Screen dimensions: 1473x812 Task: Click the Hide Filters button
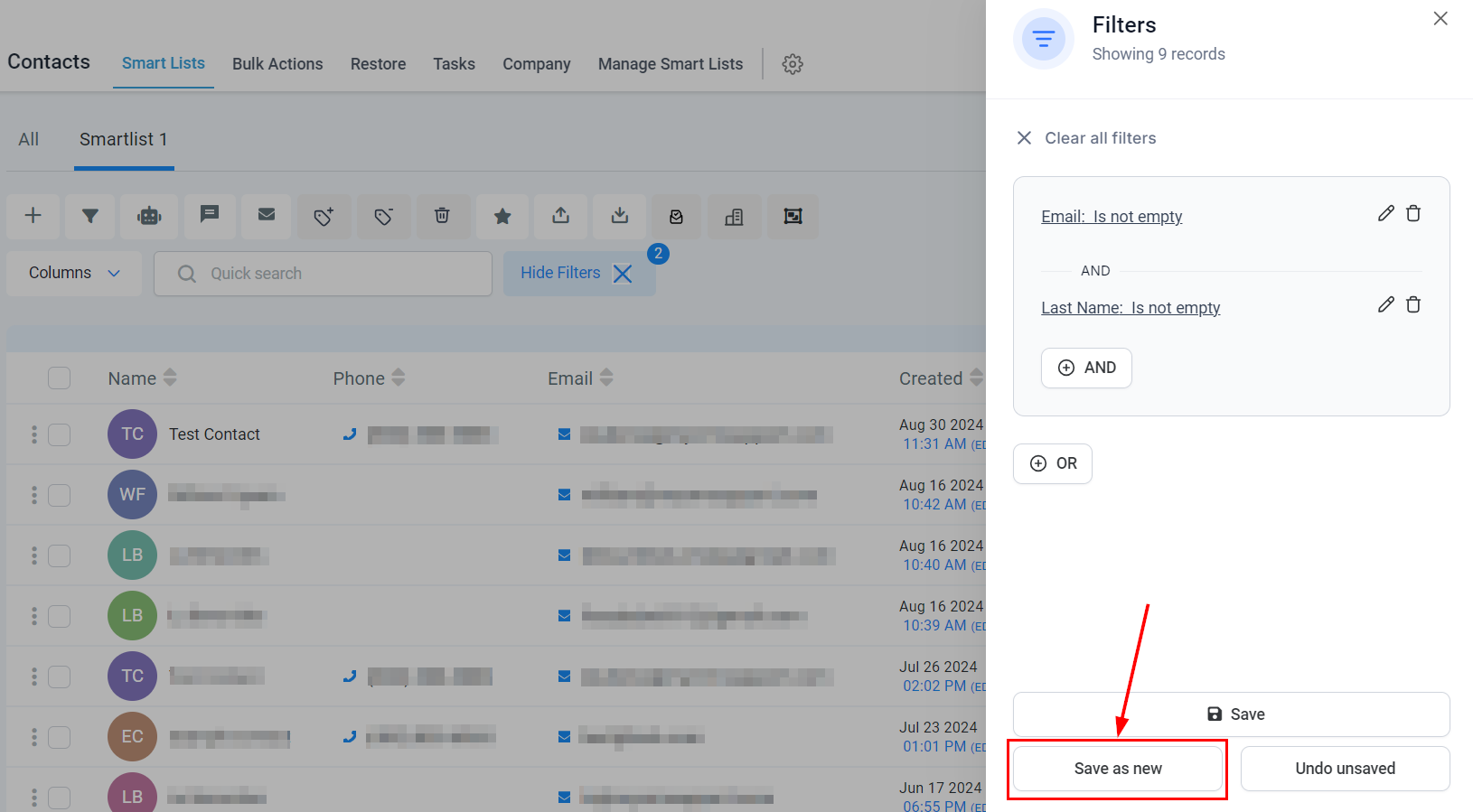coord(579,273)
